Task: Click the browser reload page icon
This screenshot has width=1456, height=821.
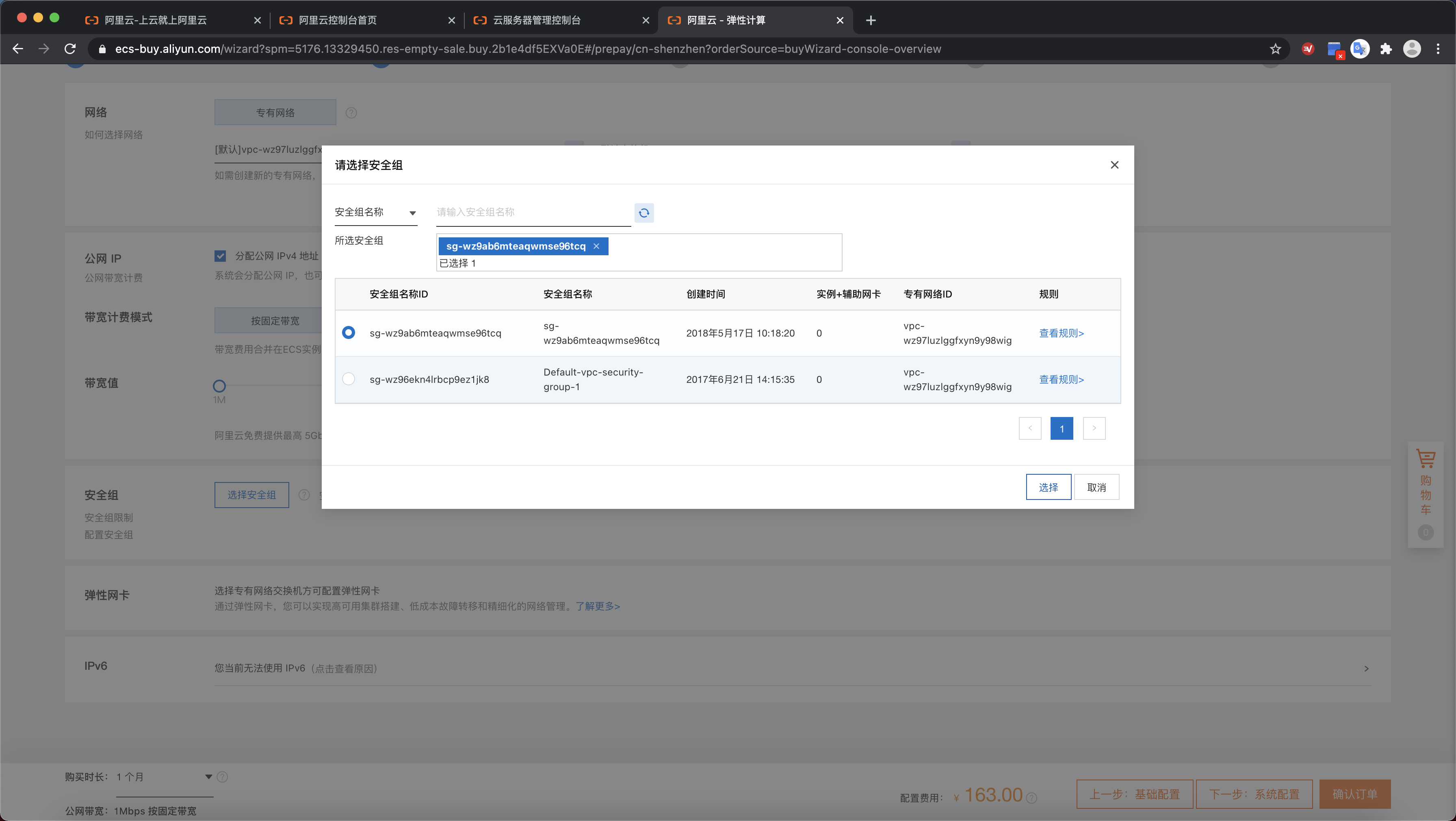Action: 70,49
